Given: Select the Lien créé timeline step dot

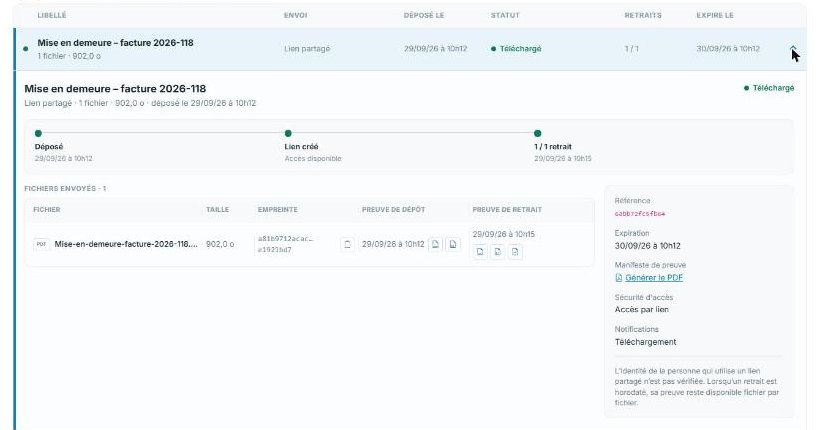Looking at the screenshot, I should click(288, 133).
